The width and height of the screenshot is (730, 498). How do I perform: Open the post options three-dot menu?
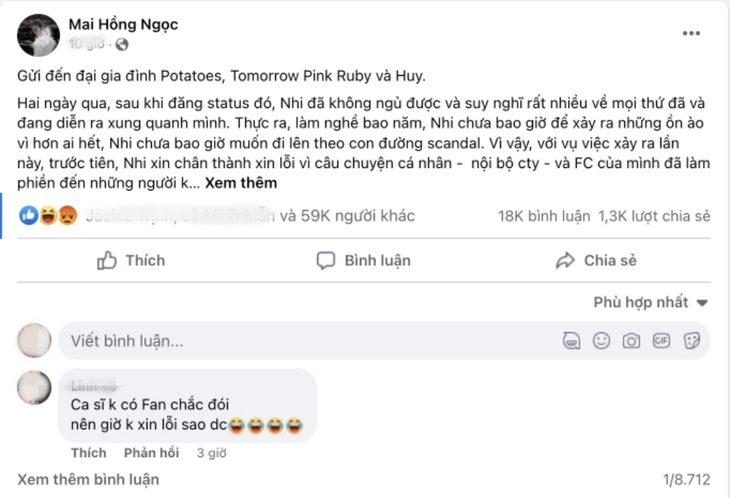click(692, 33)
